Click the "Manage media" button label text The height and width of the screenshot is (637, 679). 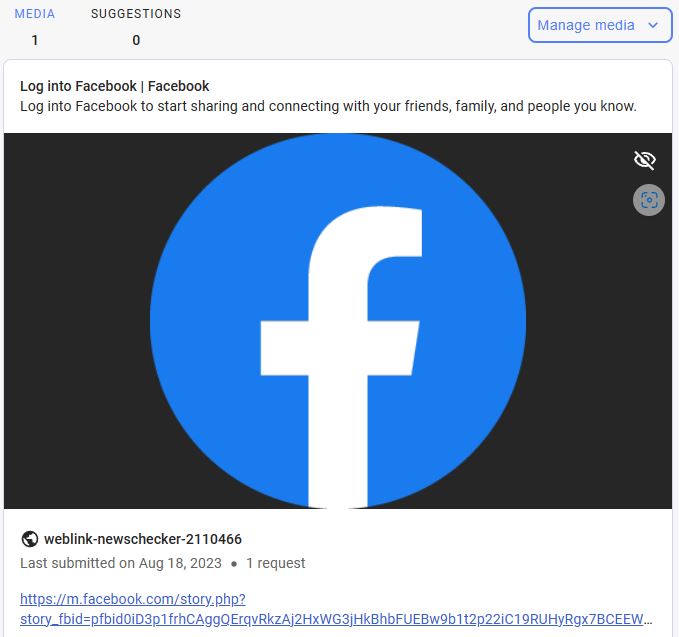click(586, 26)
